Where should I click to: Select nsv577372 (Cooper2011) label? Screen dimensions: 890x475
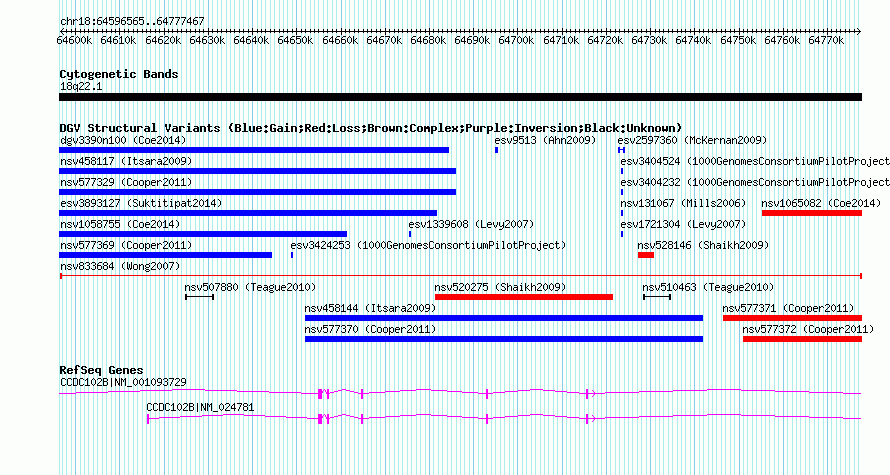[808, 329]
